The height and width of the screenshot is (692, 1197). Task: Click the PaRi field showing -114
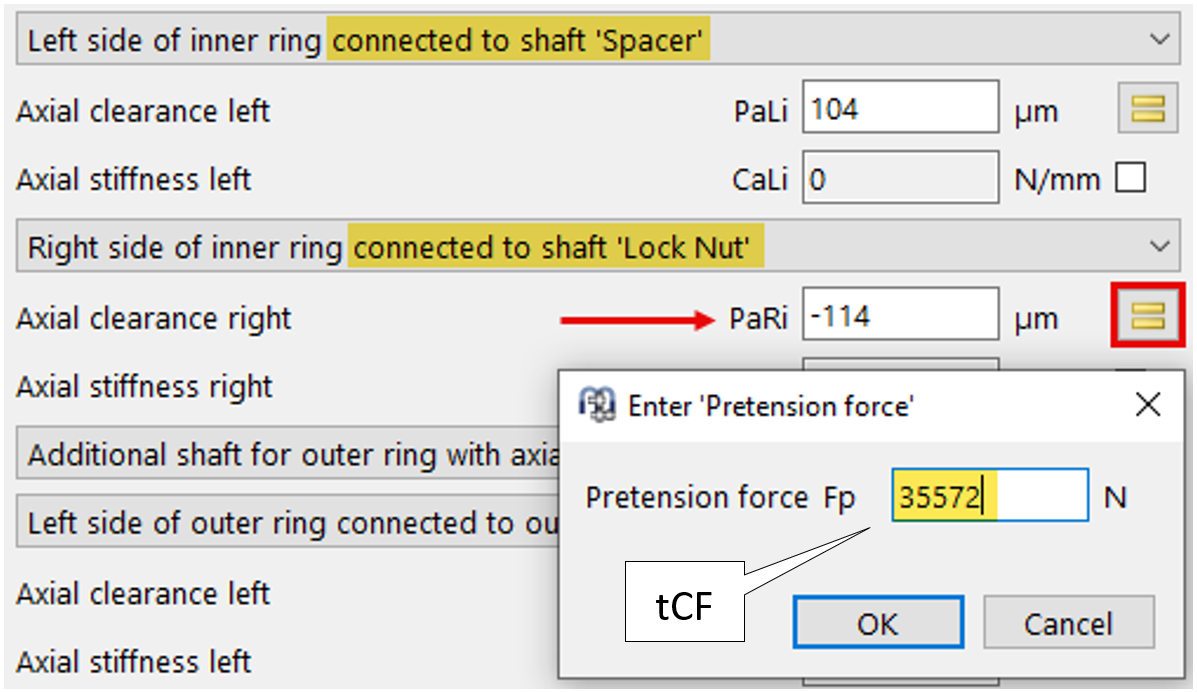tap(900, 319)
